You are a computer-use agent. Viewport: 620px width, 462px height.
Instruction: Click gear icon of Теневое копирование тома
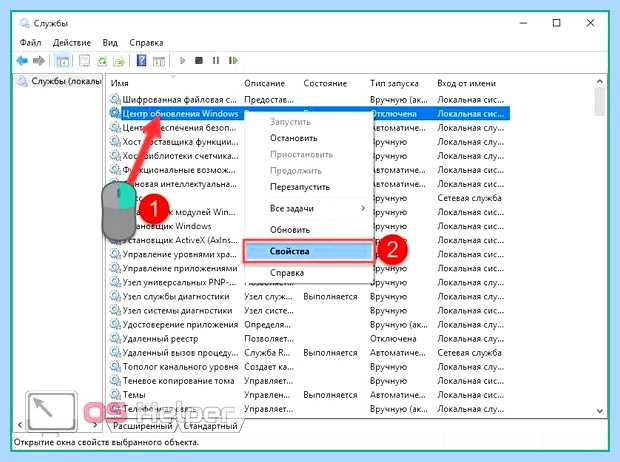click(x=115, y=381)
